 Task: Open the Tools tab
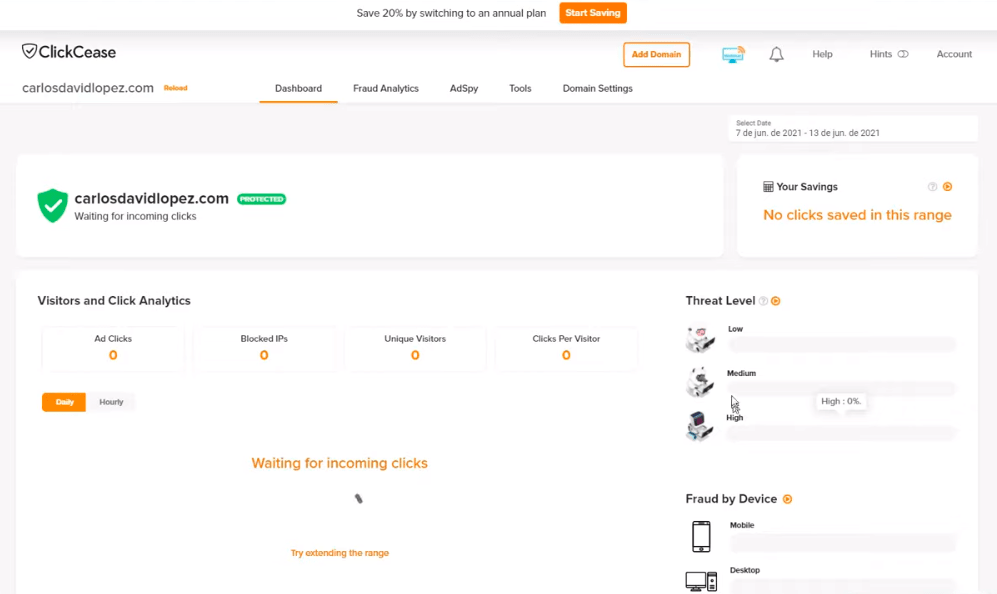pyautogui.click(x=520, y=88)
